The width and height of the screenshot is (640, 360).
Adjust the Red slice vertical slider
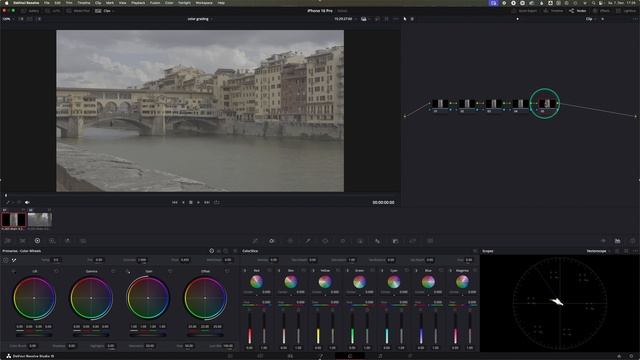250,329
